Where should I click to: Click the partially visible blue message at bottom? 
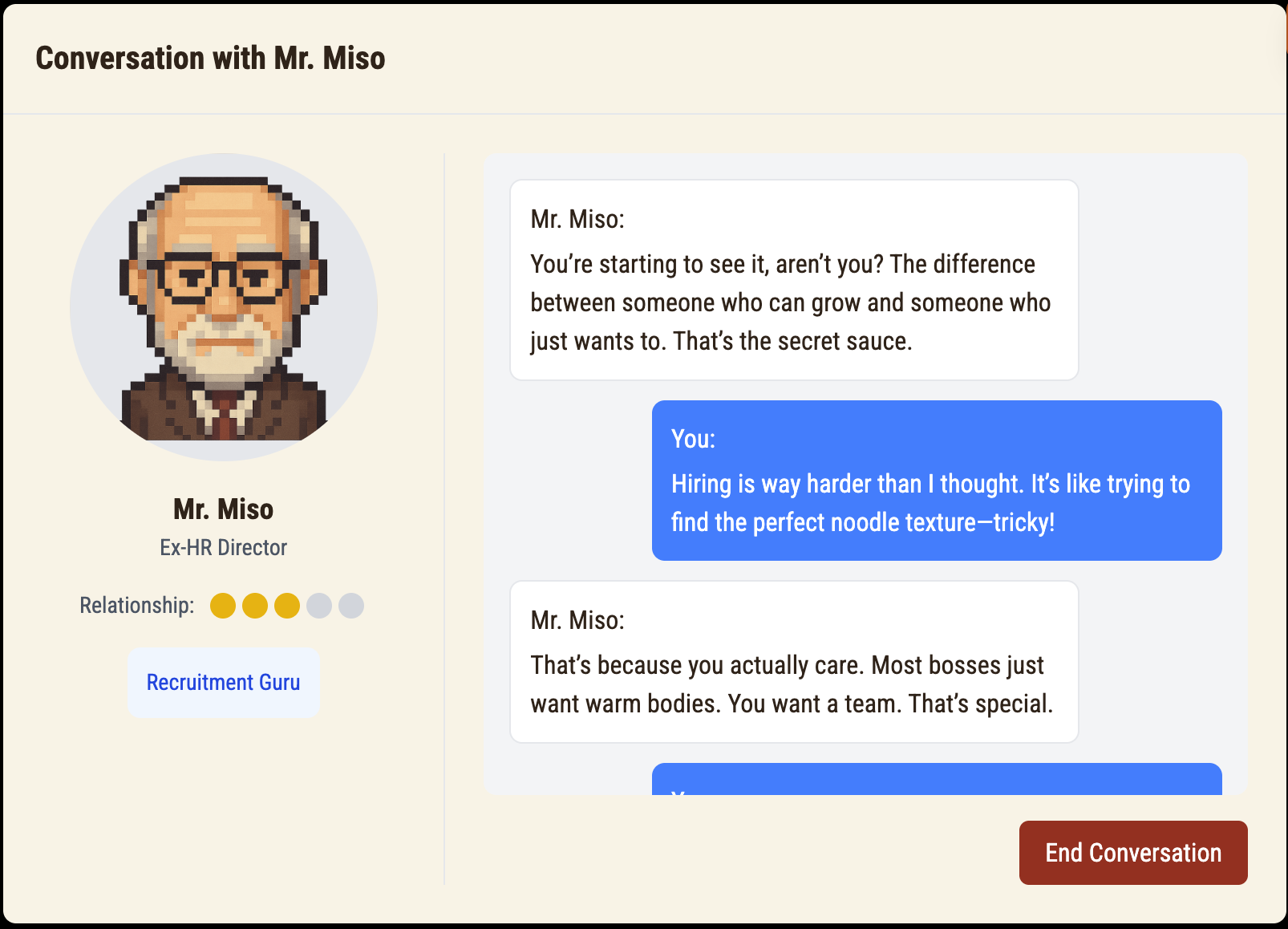pos(937,779)
